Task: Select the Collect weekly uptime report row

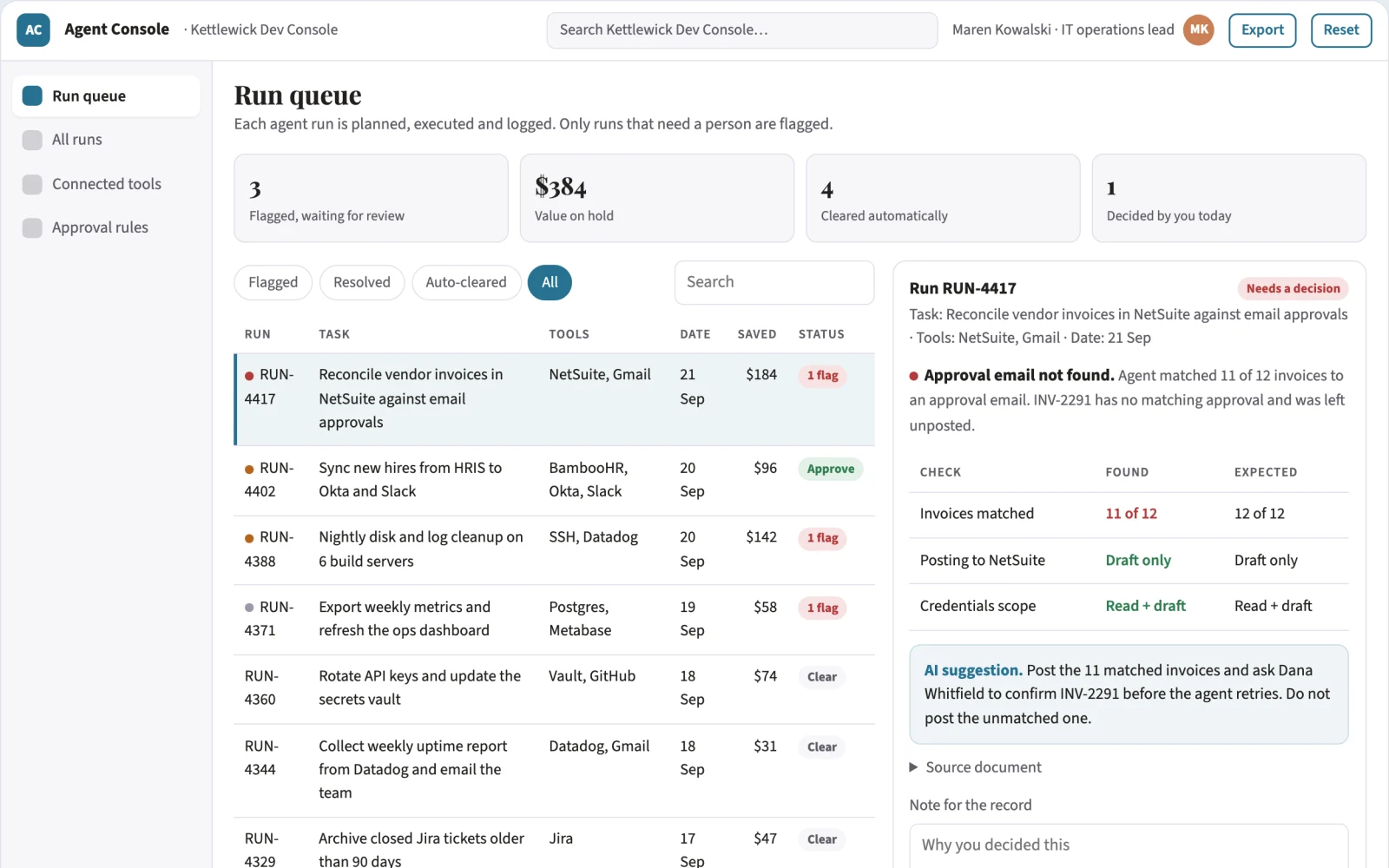Action: [555, 770]
